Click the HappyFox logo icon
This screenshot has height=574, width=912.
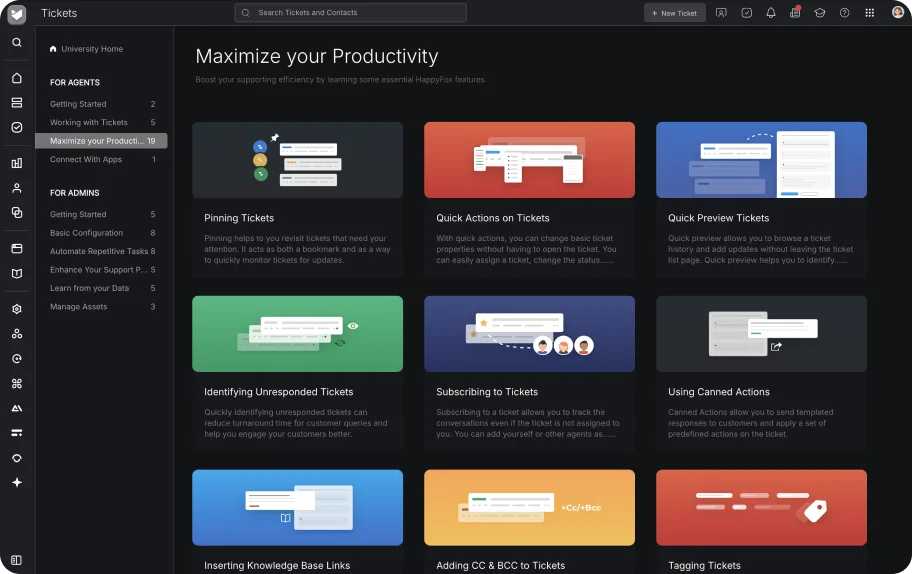coord(17,14)
